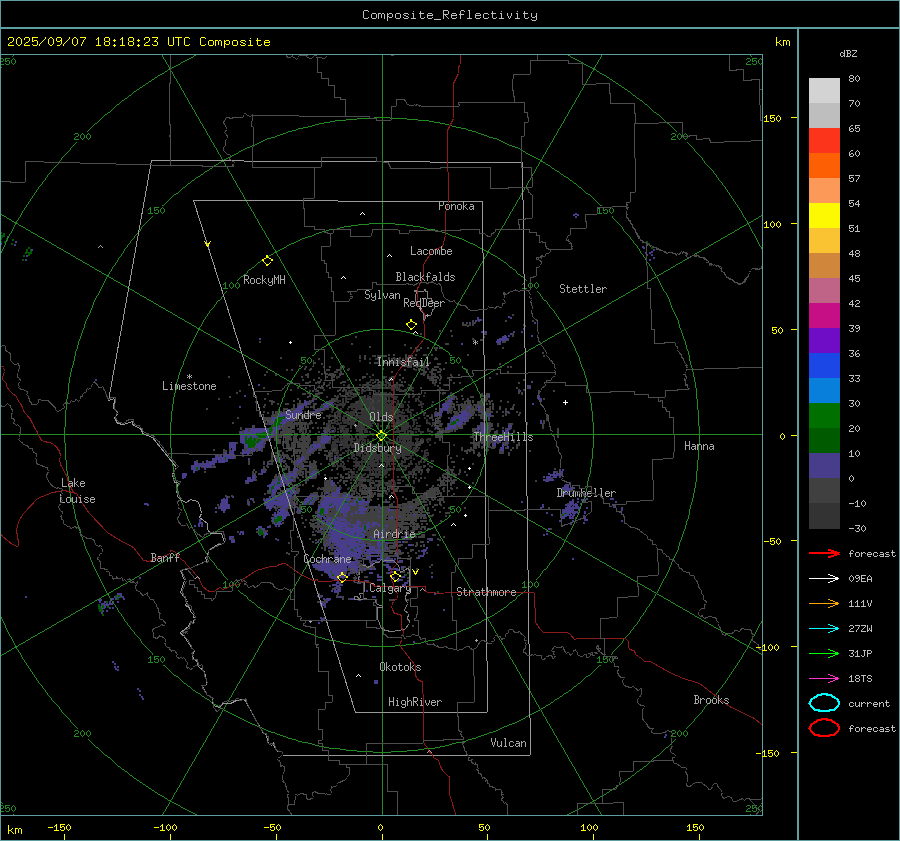This screenshot has height=841, width=900.
Task: Select the violet 39 dBZ color swatch
Action: click(x=824, y=340)
